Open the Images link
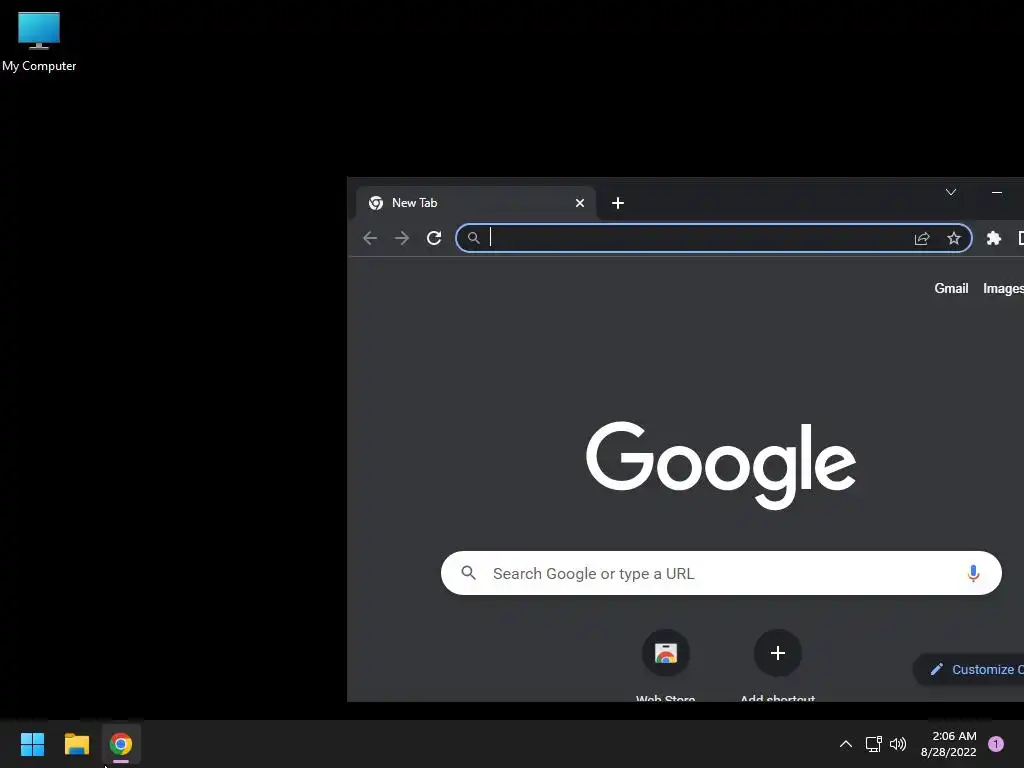 [1003, 288]
